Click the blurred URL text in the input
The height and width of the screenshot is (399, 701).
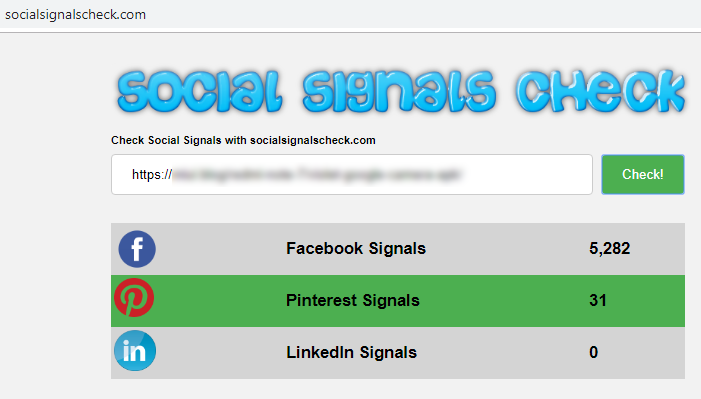click(x=317, y=174)
